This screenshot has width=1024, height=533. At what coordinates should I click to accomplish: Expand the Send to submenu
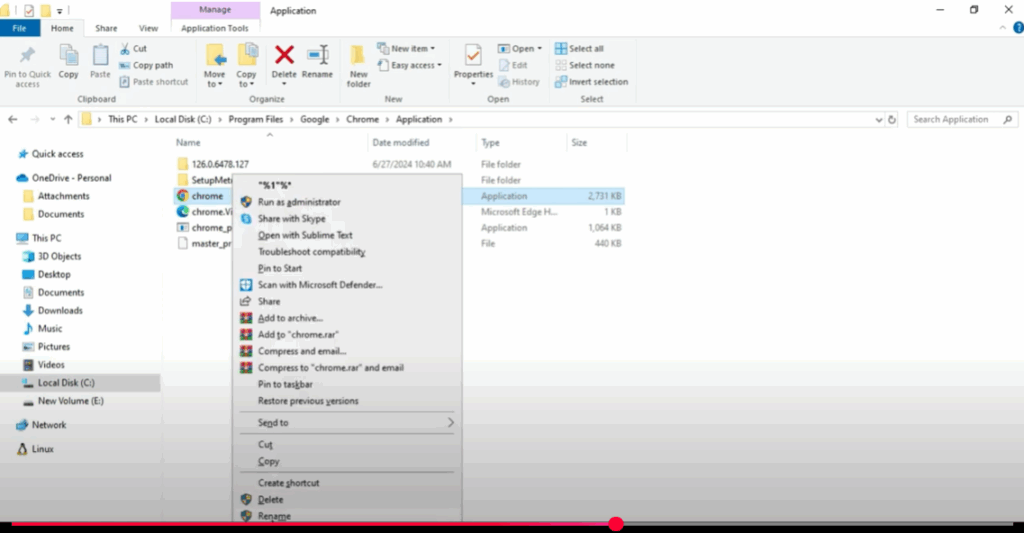pyautogui.click(x=347, y=423)
